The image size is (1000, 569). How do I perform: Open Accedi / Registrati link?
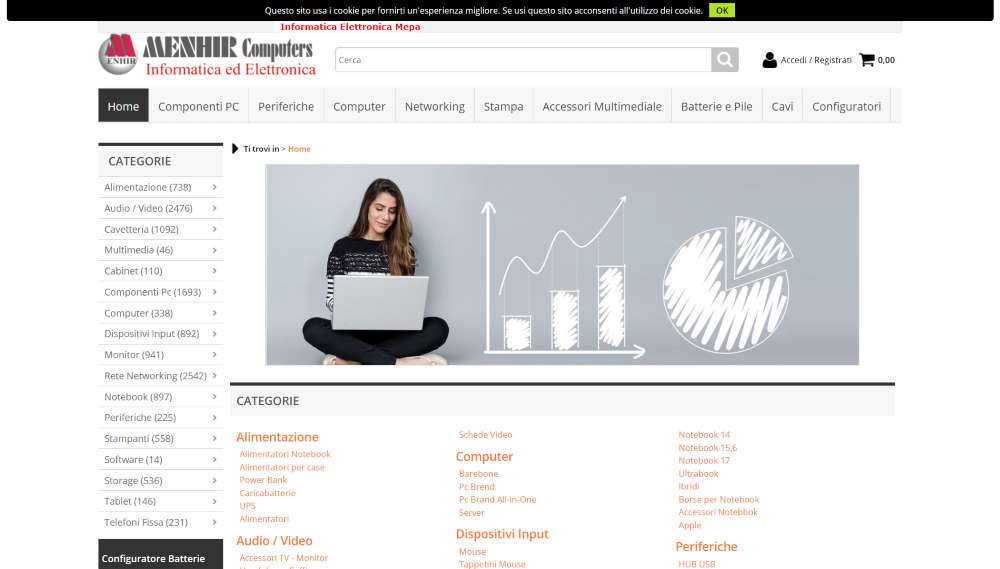(x=816, y=60)
